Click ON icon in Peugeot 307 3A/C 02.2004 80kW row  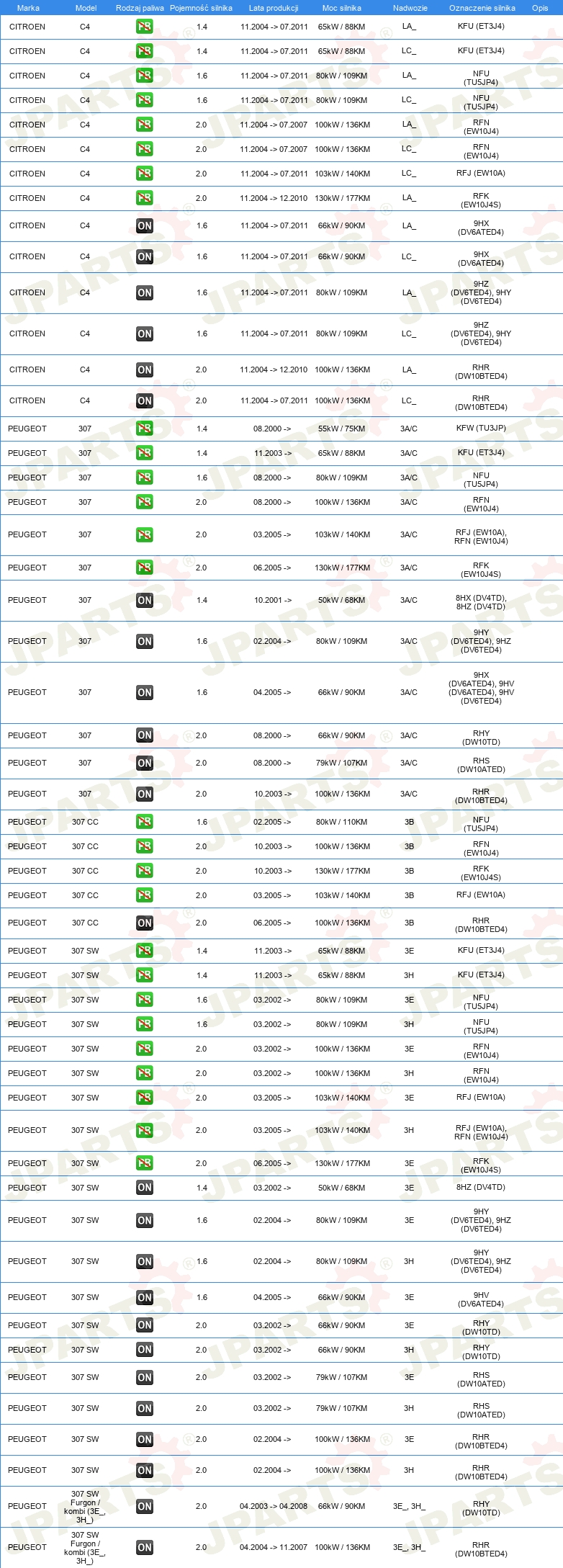click(x=144, y=641)
